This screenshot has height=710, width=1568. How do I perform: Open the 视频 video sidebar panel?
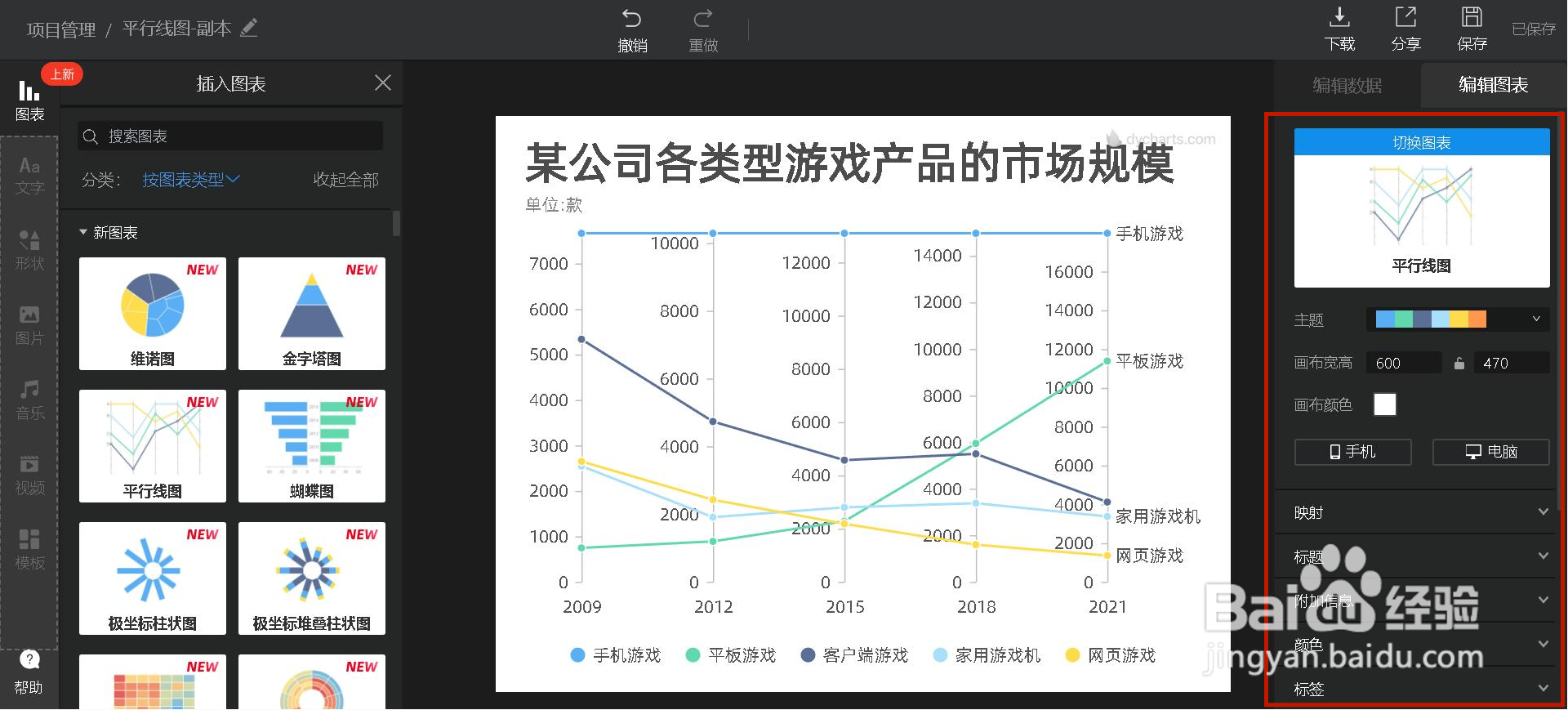coord(29,476)
